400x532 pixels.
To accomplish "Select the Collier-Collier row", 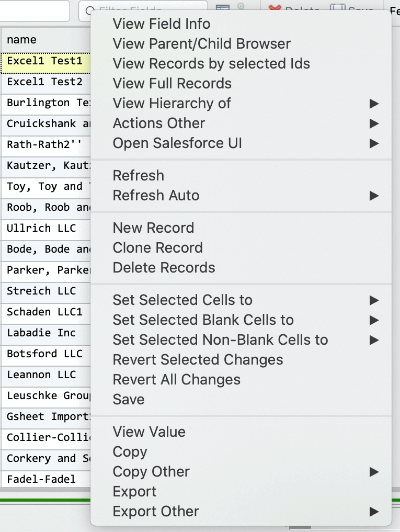I will (46, 439).
